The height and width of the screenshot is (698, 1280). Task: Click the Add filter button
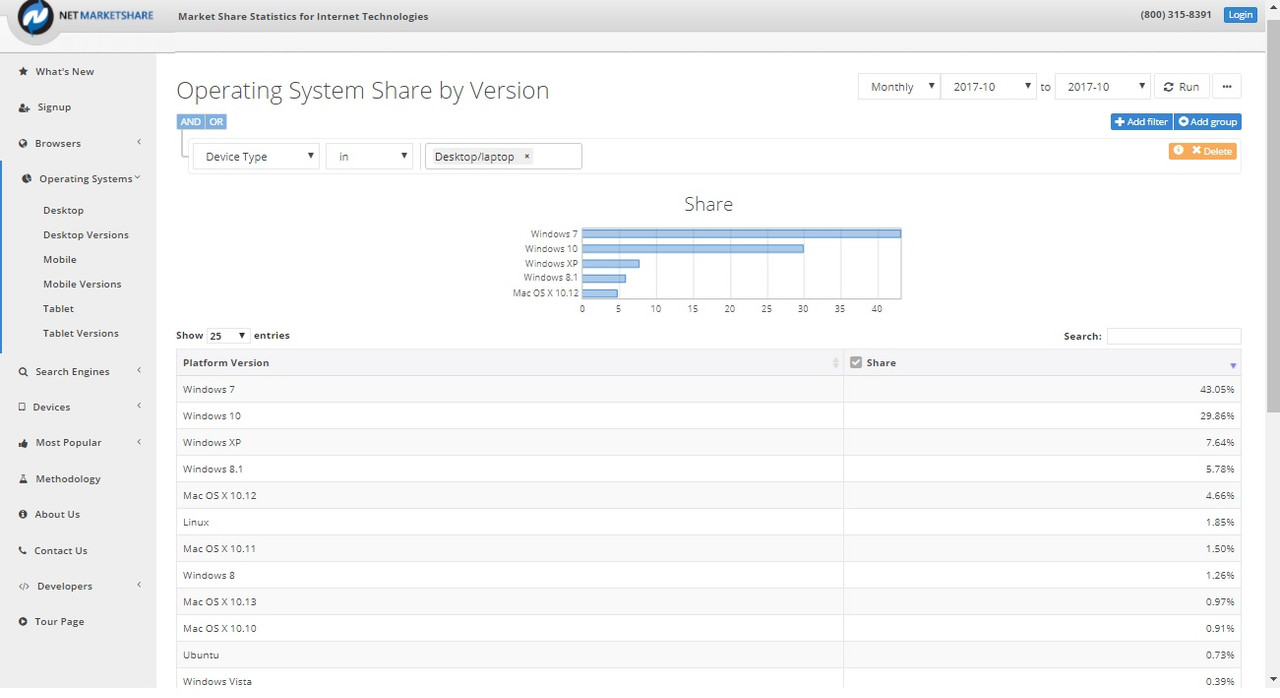click(x=1141, y=122)
